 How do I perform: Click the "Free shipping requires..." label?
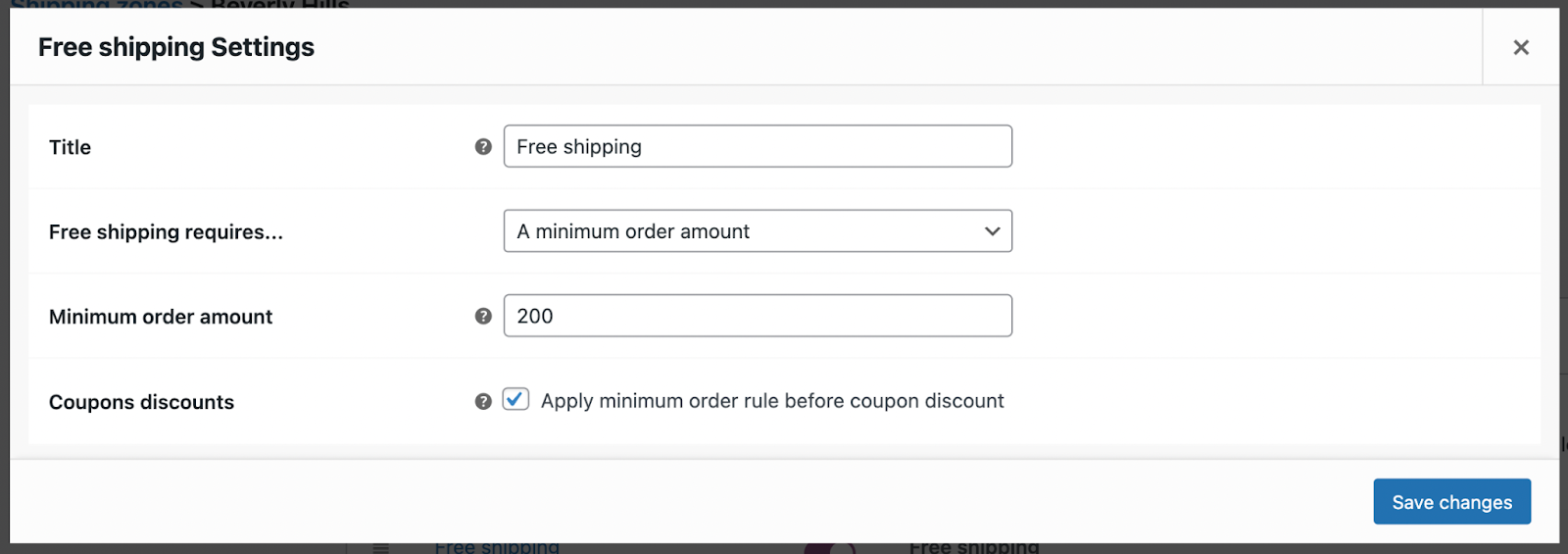166,232
